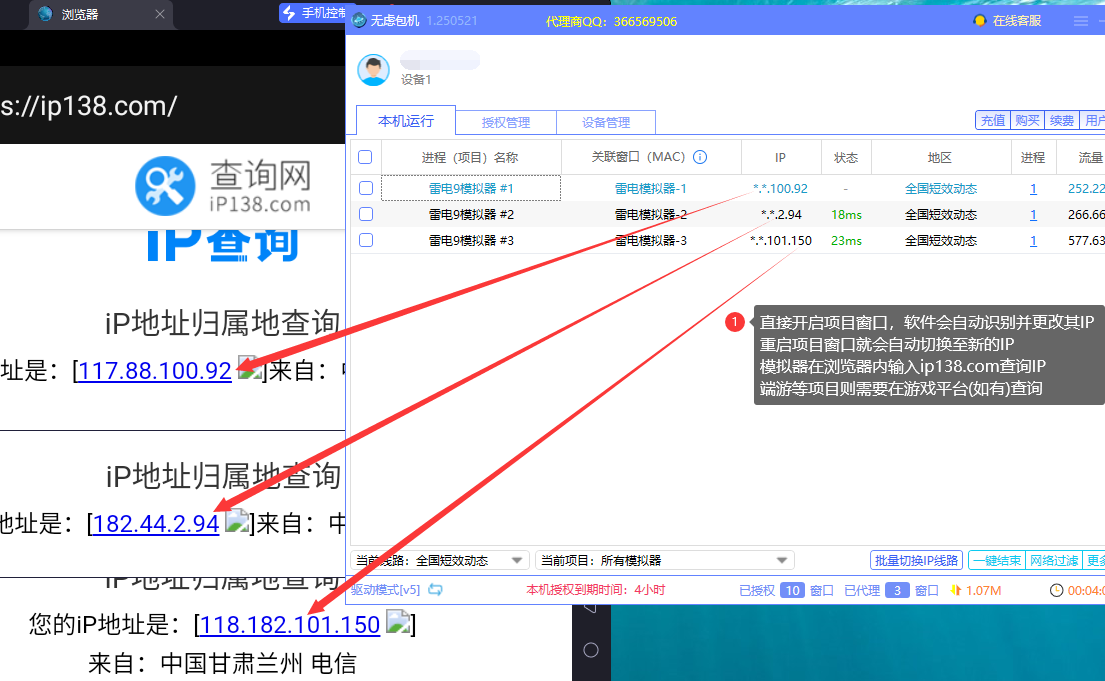Click the refresh icon next to 驱动模式[v5]
The width and height of the screenshot is (1105, 681).
(436, 590)
